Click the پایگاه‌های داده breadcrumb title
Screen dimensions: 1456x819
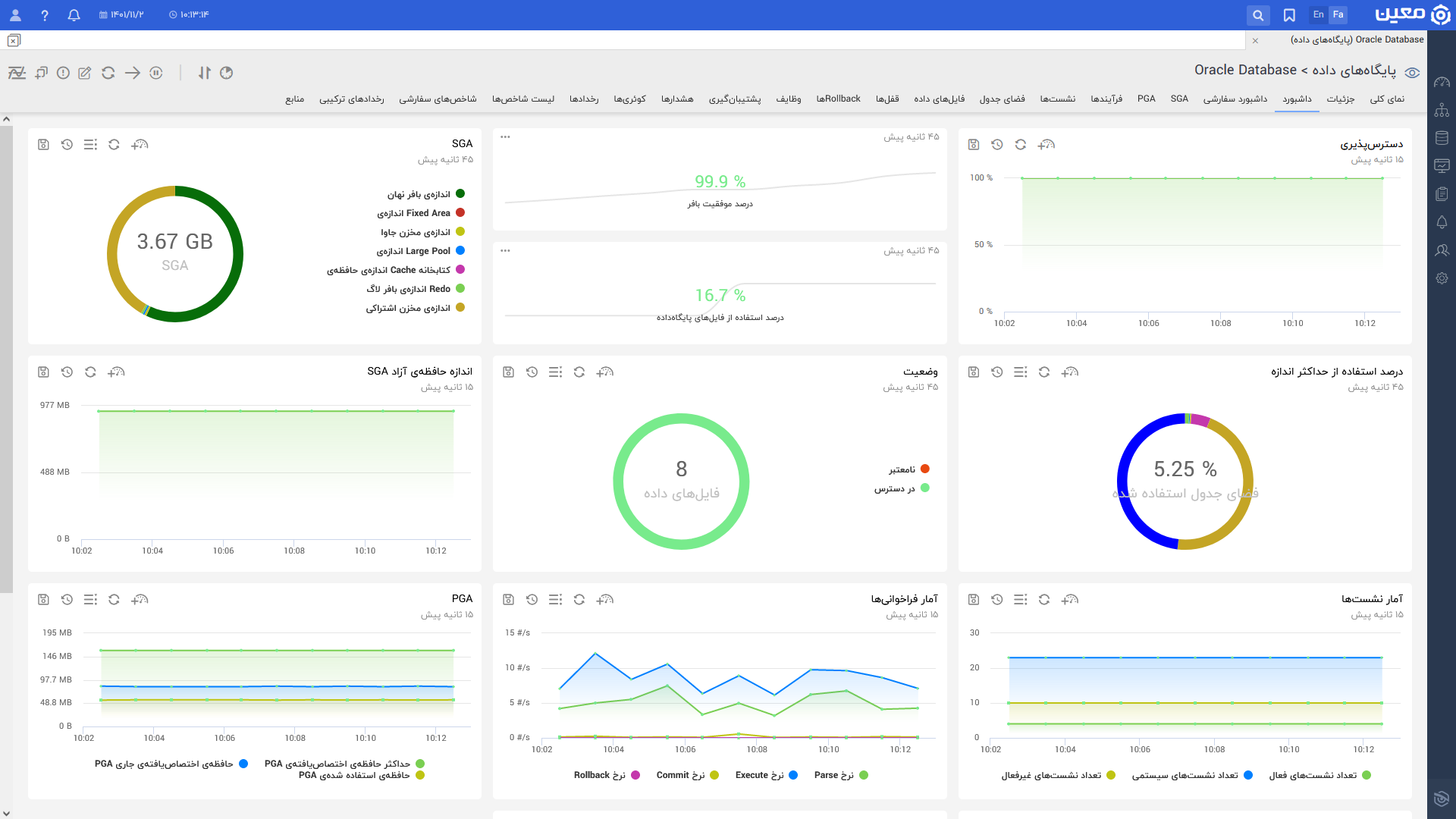pyautogui.click(x=1354, y=70)
